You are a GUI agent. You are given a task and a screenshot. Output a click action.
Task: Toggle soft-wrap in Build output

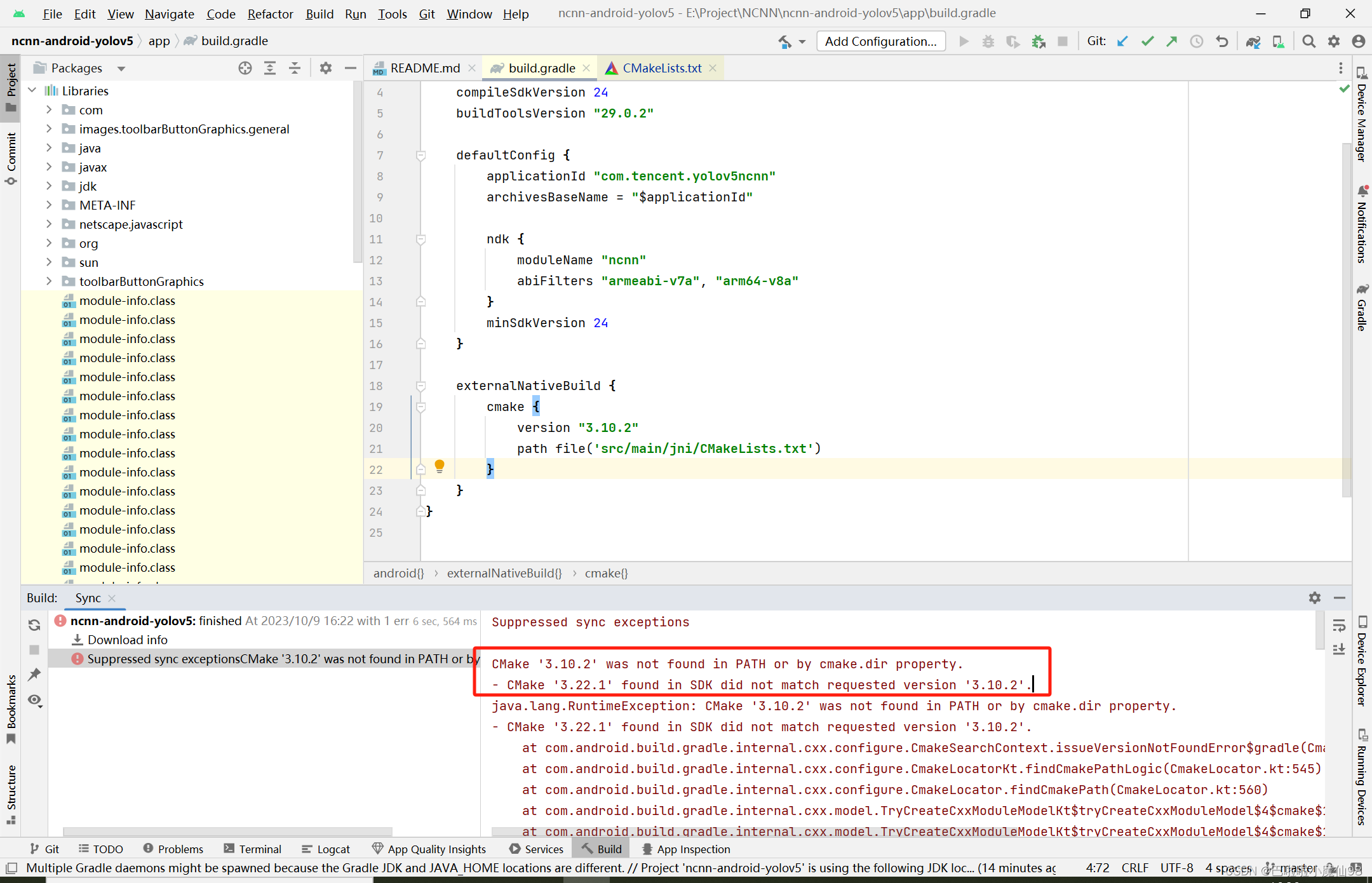1339,625
